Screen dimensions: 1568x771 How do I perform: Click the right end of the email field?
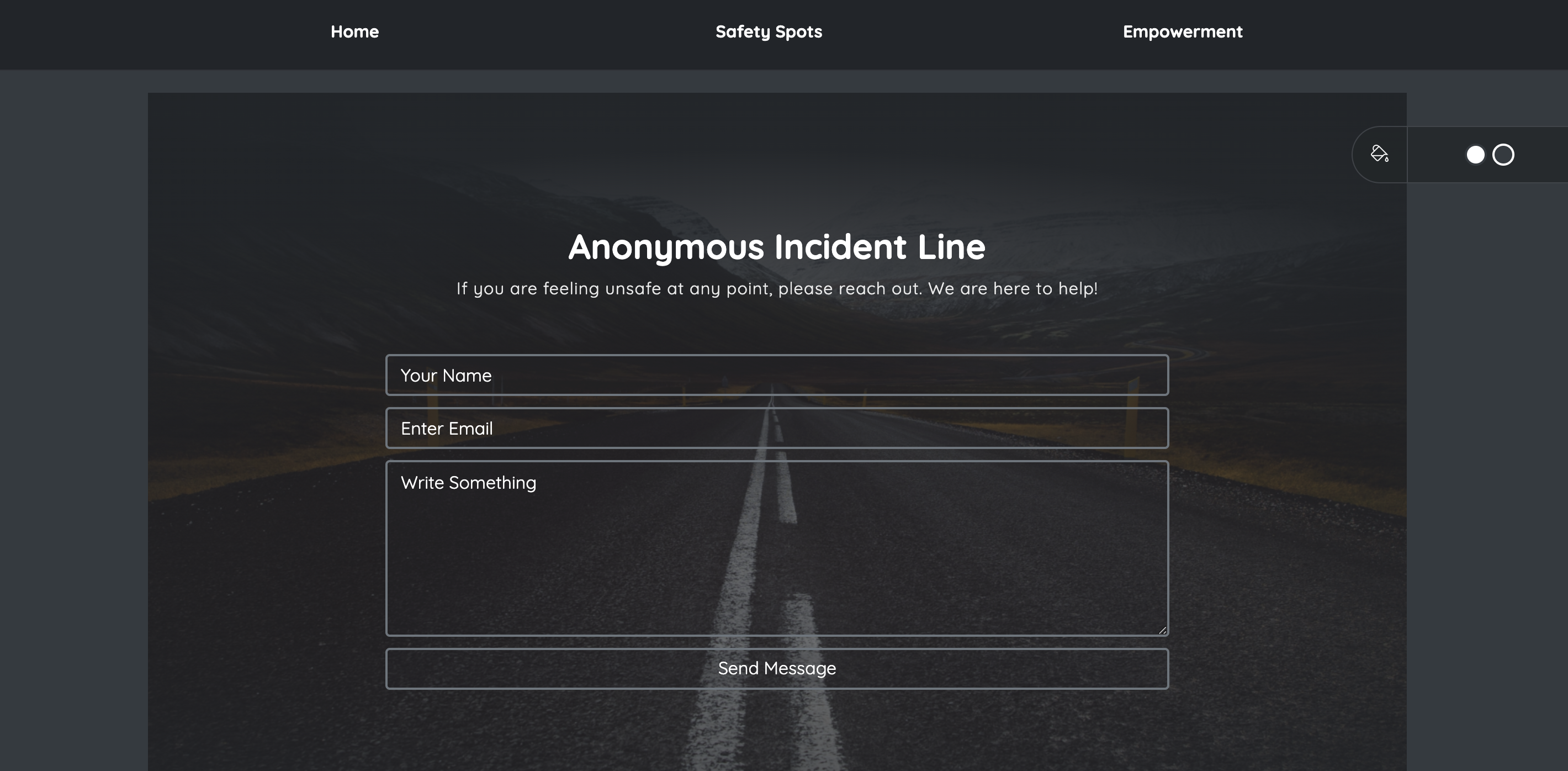(1145, 428)
